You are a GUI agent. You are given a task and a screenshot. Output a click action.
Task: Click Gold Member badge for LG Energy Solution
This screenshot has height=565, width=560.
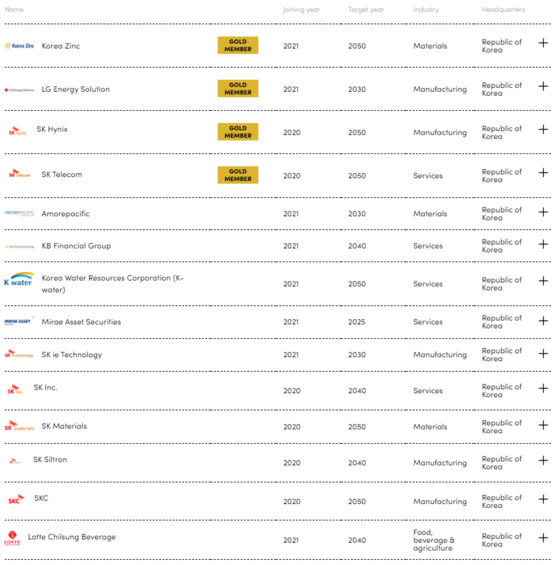pyautogui.click(x=238, y=88)
